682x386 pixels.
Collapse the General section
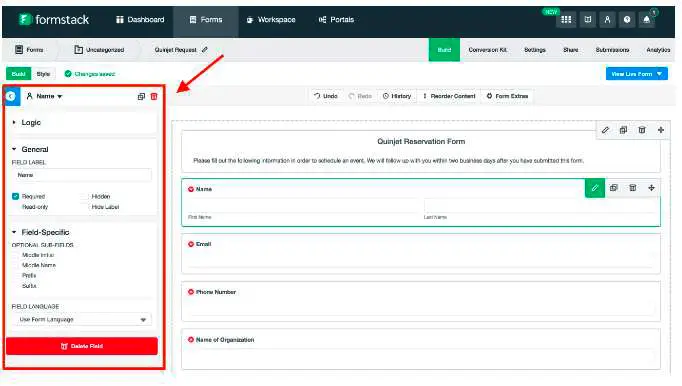[30, 149]
